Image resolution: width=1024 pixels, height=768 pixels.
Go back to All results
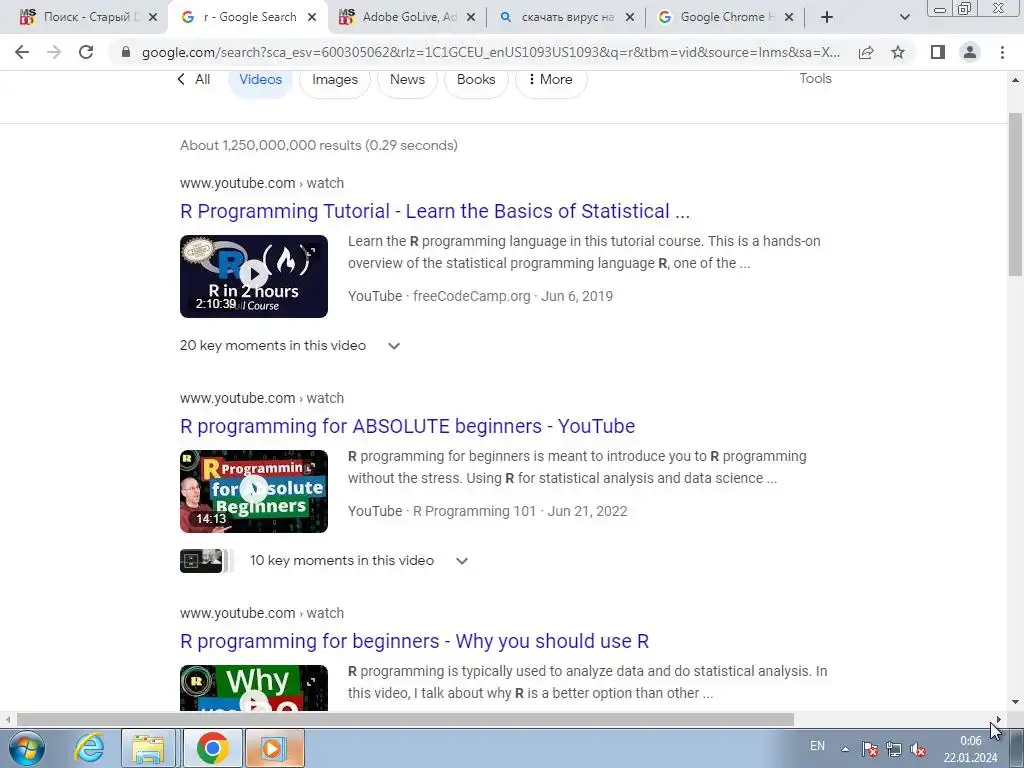[194, 79]
